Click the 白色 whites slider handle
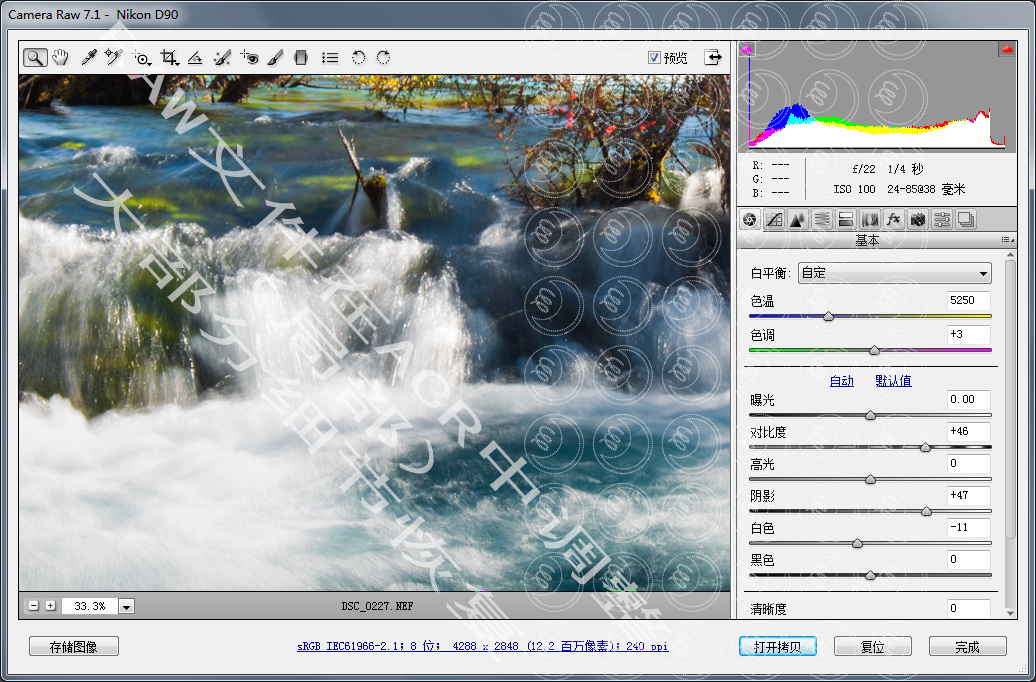 click(x=857, y=543)
